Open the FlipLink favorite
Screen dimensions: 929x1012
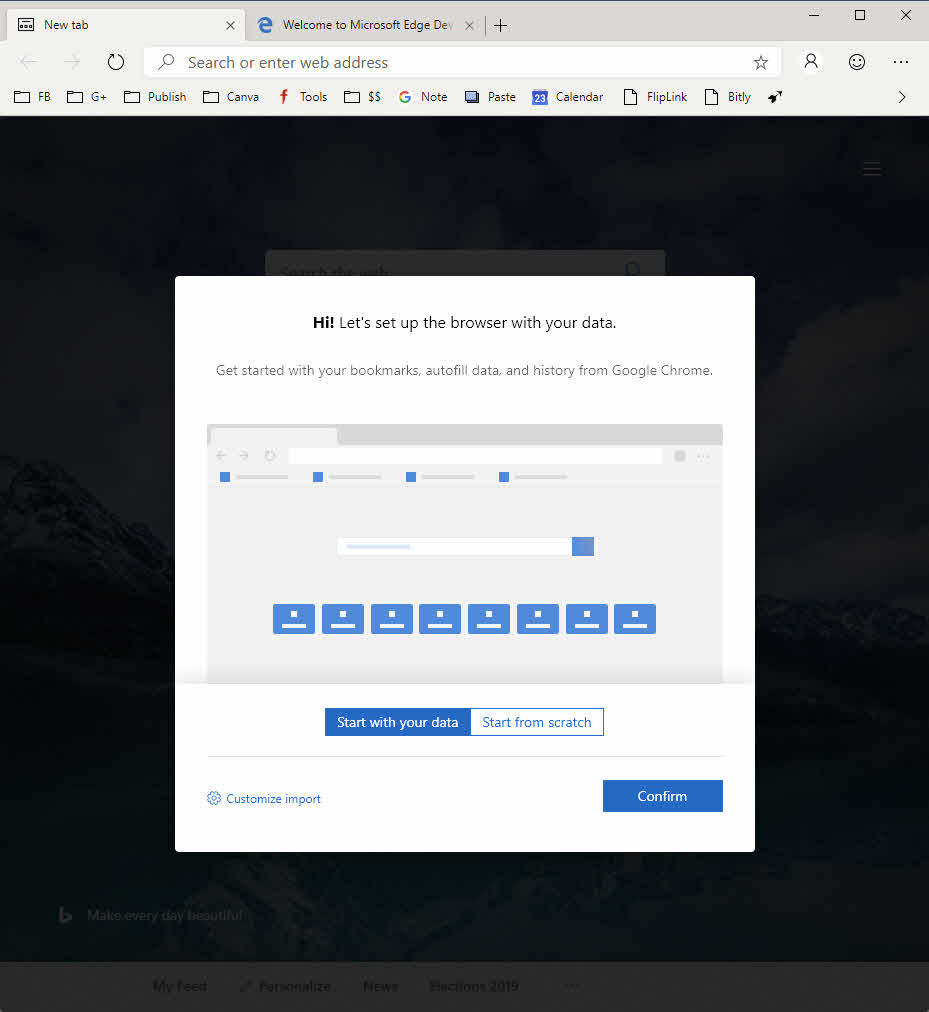click(655, 97)
